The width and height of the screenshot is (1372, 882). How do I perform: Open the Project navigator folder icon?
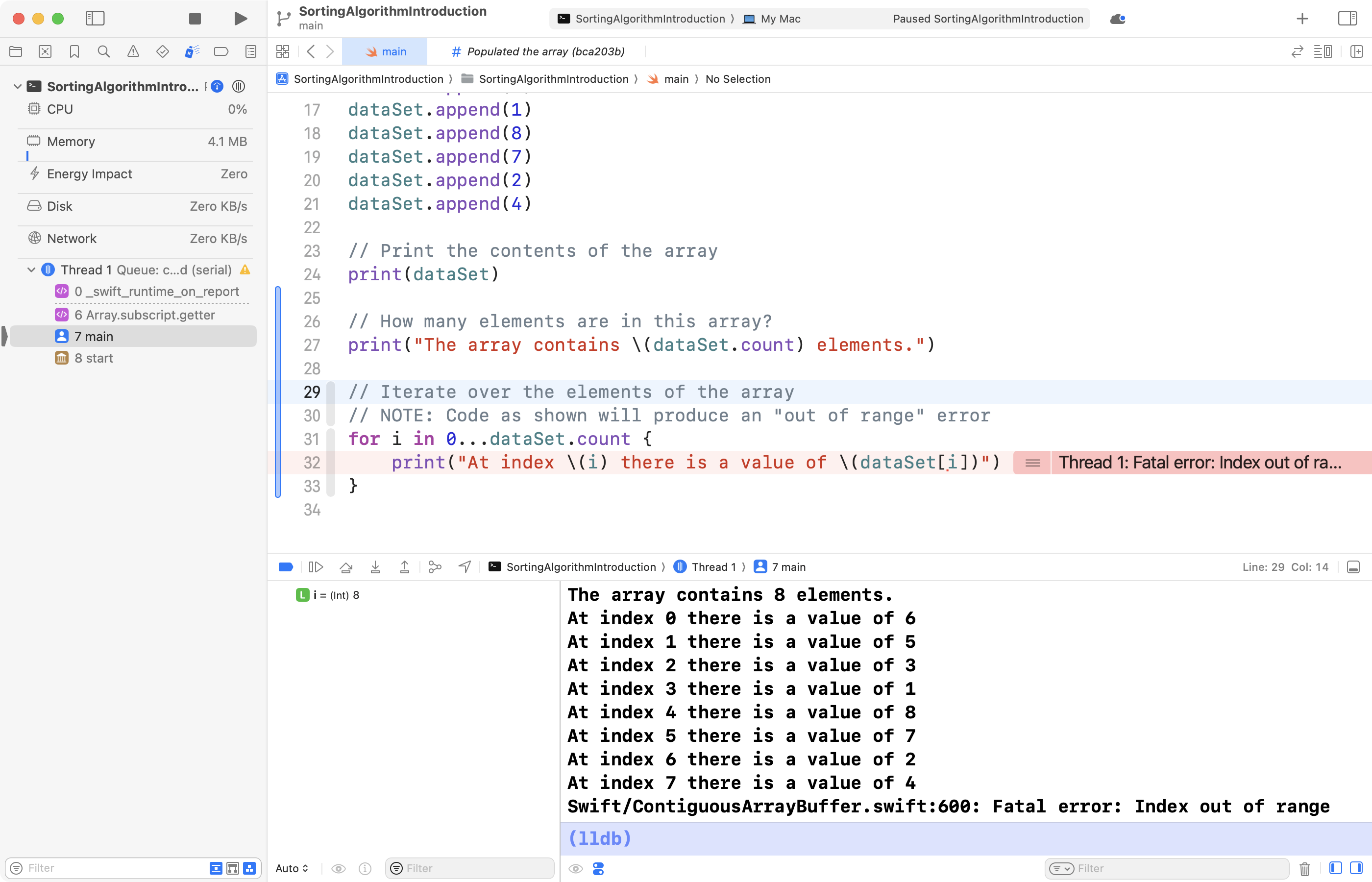(16, 51)
